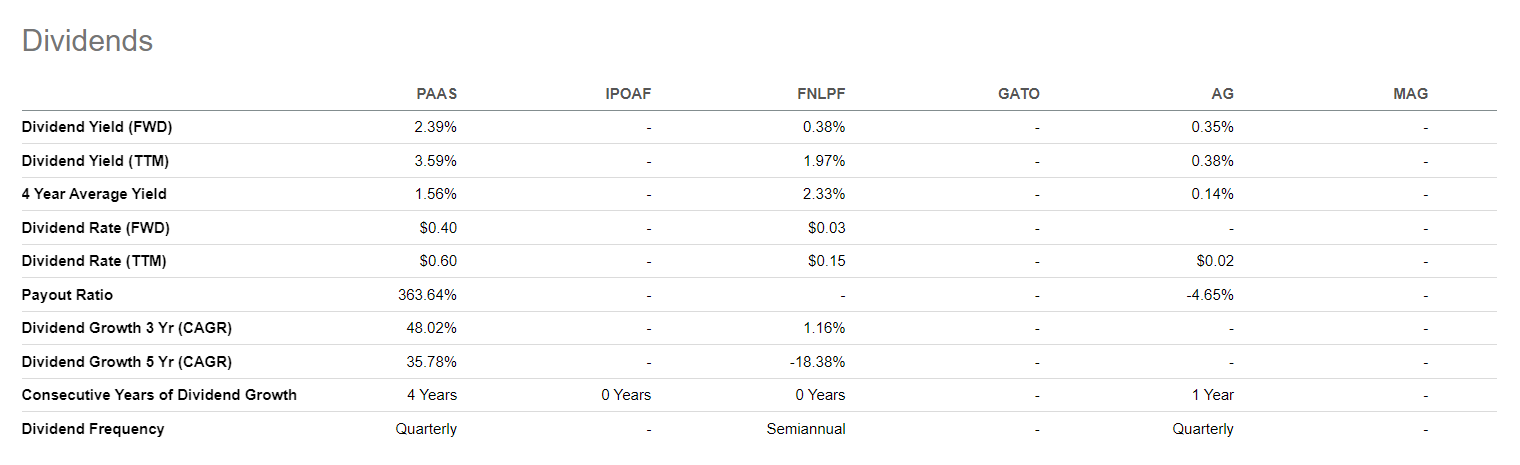
Task: Click AG payout ratio value -4.65%
Action: (x=1210, y=295)
